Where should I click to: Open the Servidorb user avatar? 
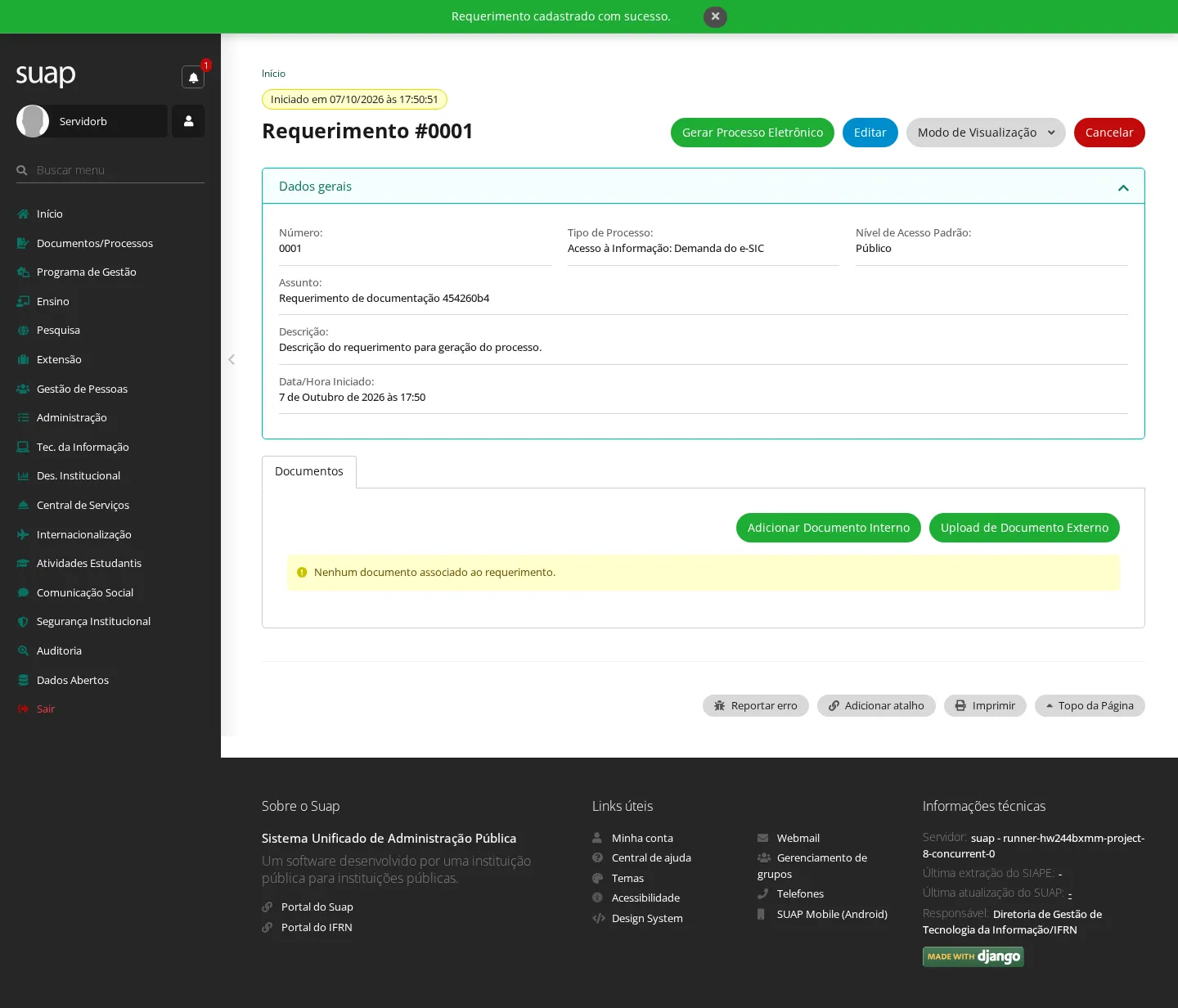click(33, 121)
